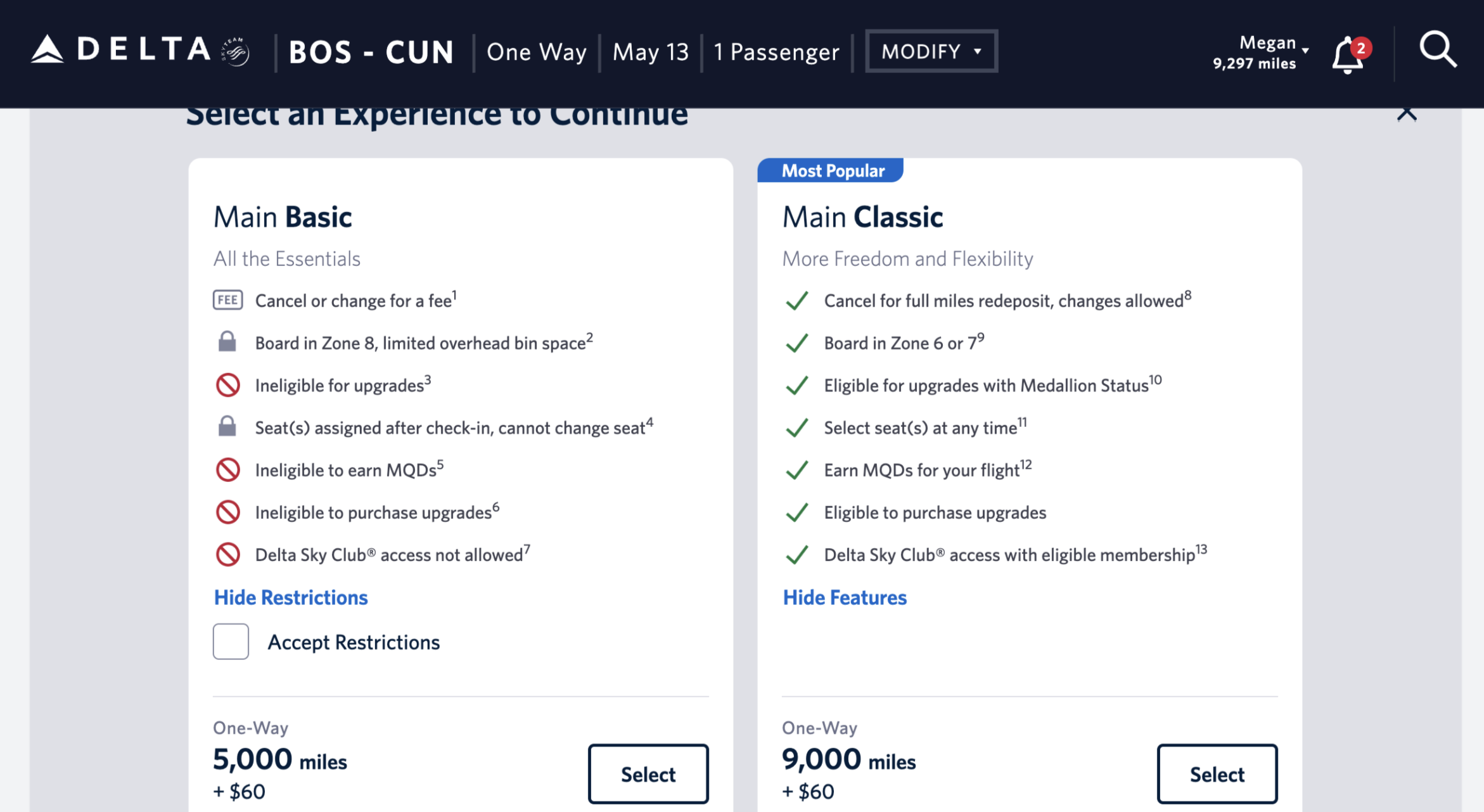Close the experience selection dialog
Image resolution: width=1484 pixels, height=812 pixels.
point(1407,114)
